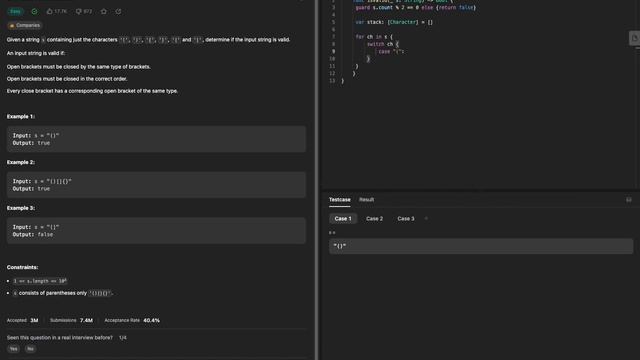Image resolution: width=640 pixels, height=360 pixels.
Task: Click the case "(" code line
Action: 391,51
